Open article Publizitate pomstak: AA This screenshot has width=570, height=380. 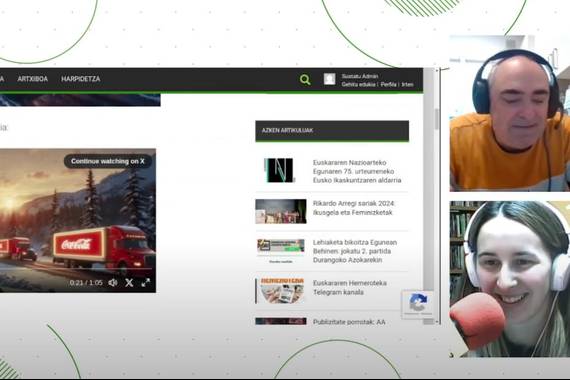click(x=349, y=322)
